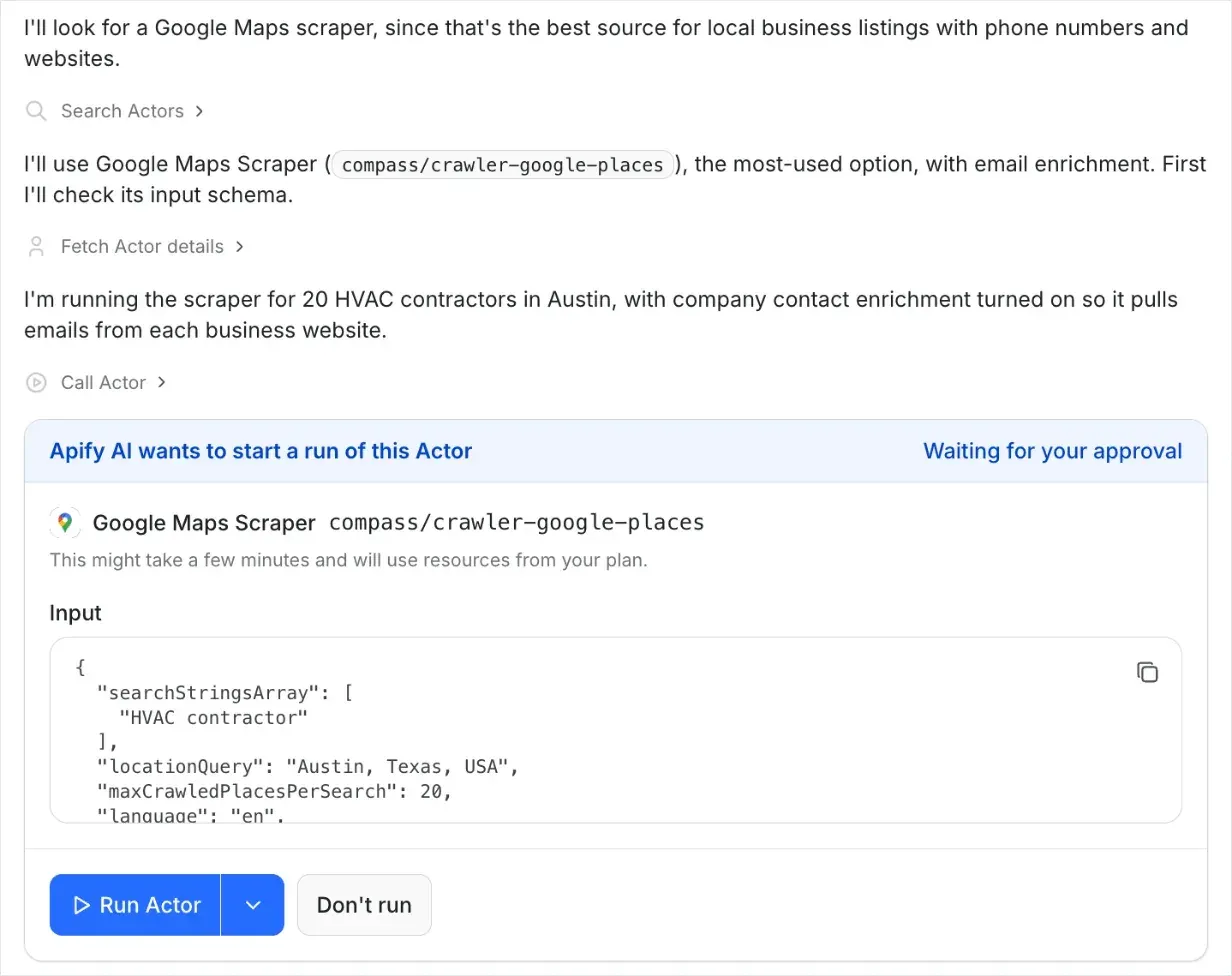Click the Search Actors magnifier icon
Viewport: 1232px width, 976px height.
(36, 111)
